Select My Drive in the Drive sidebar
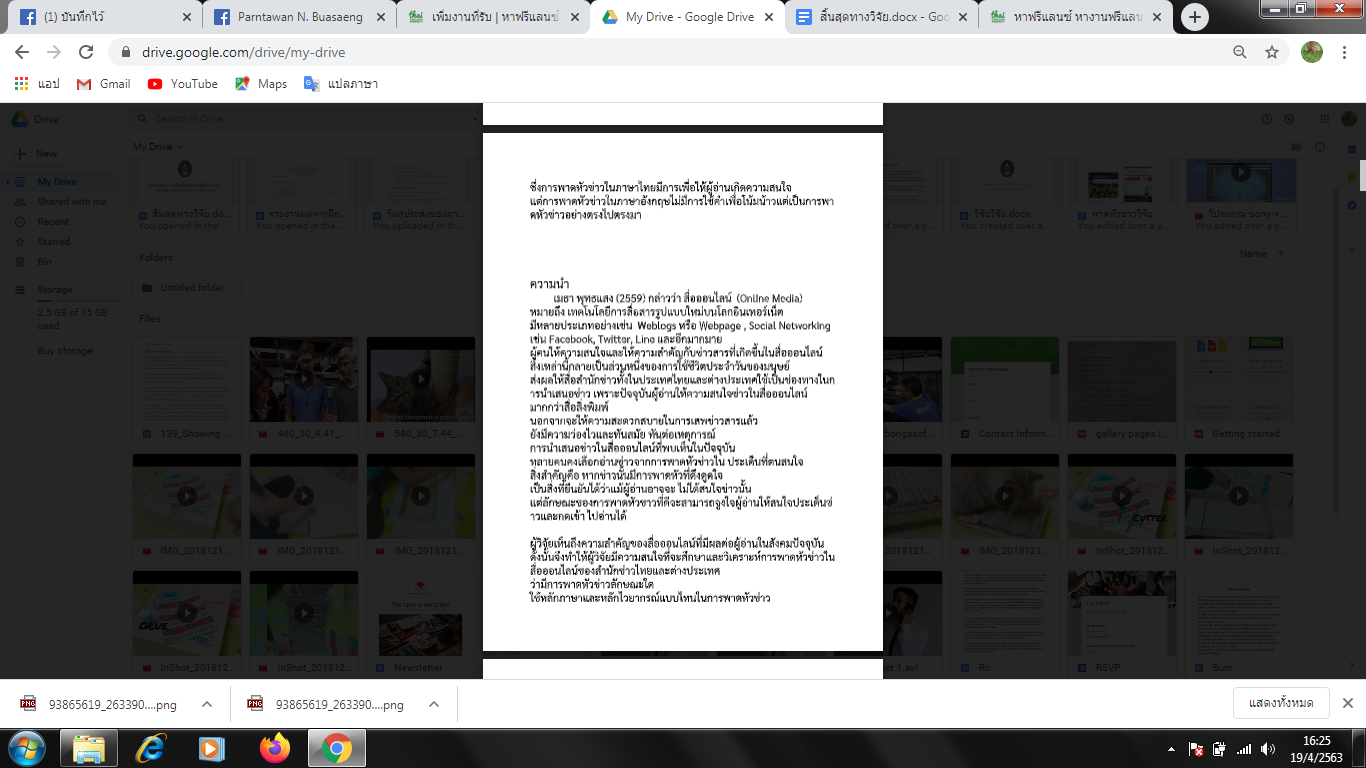This screenshot has width=1366, height=768. (57, 182)
